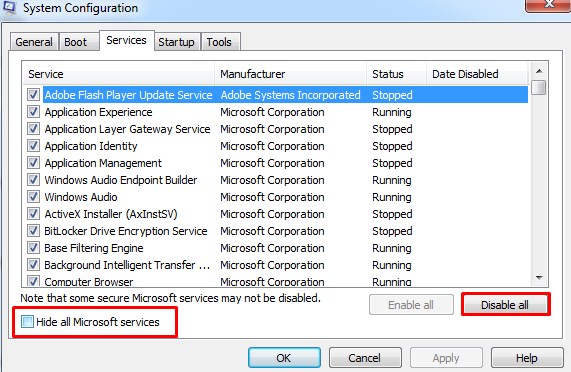Sort by the Manufacturer column header
Viewport: 571px width, 372px height.
290,74
